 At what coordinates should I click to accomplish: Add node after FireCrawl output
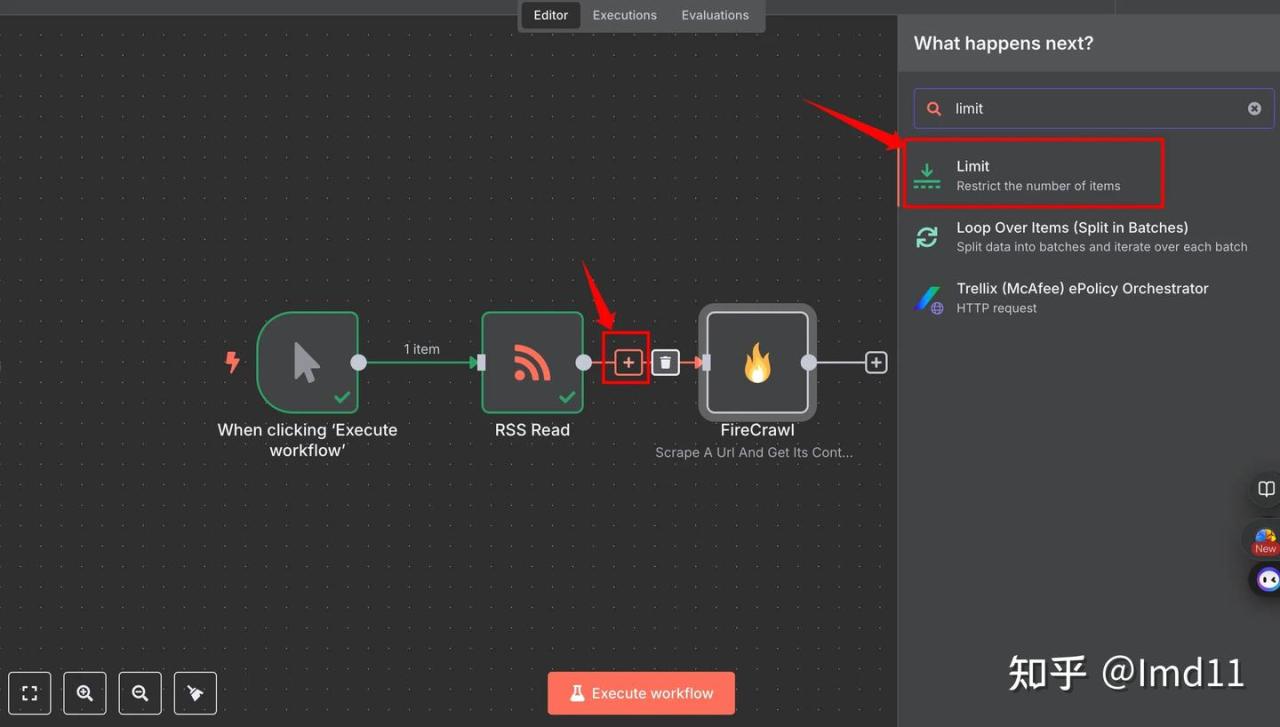click(876, 363)
